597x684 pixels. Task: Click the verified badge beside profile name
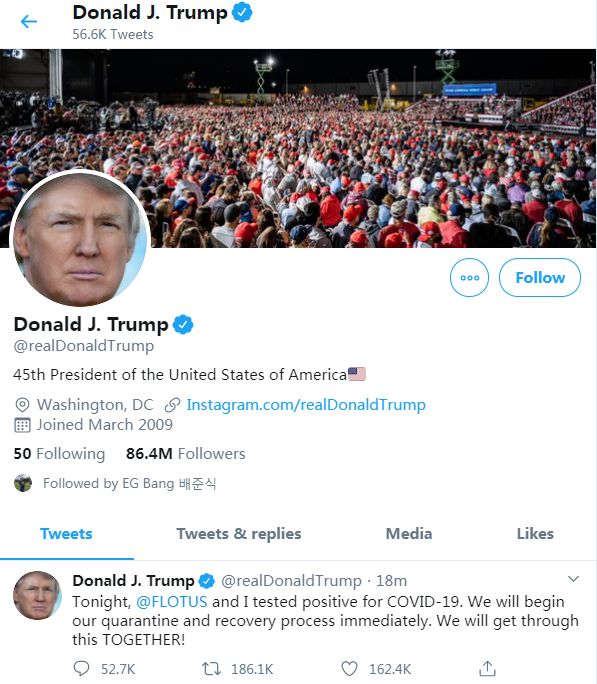click(183, 325)
